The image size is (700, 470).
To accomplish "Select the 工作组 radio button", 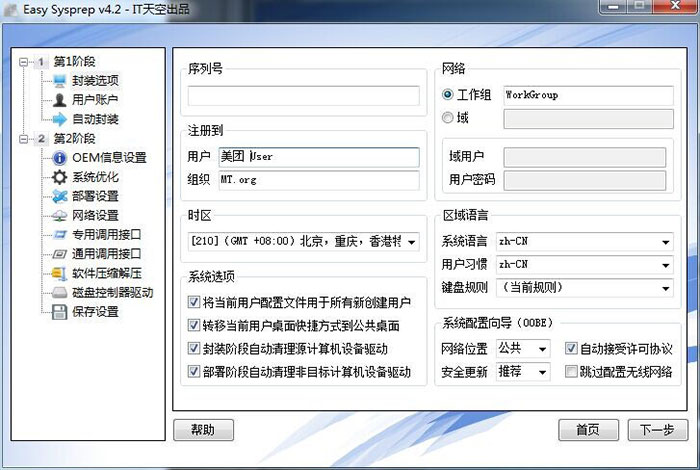I will [447, 95].
